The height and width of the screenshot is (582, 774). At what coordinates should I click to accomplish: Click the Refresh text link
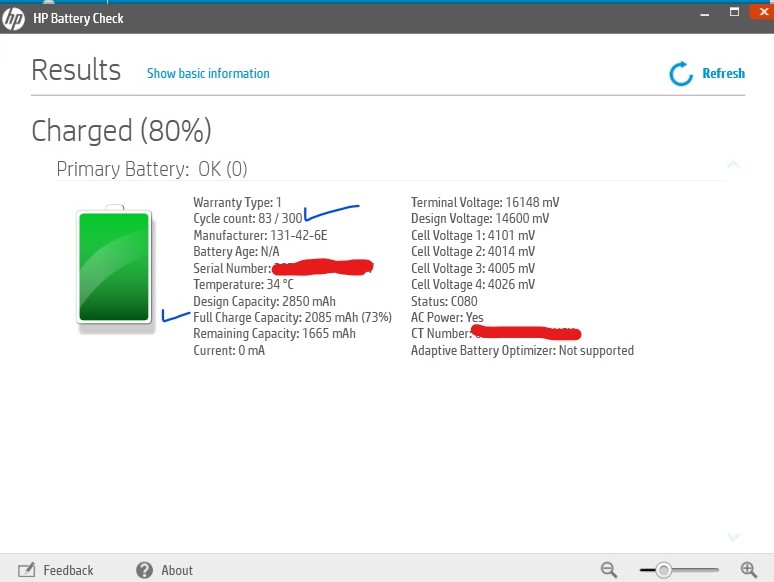click(x=723, y=73)
